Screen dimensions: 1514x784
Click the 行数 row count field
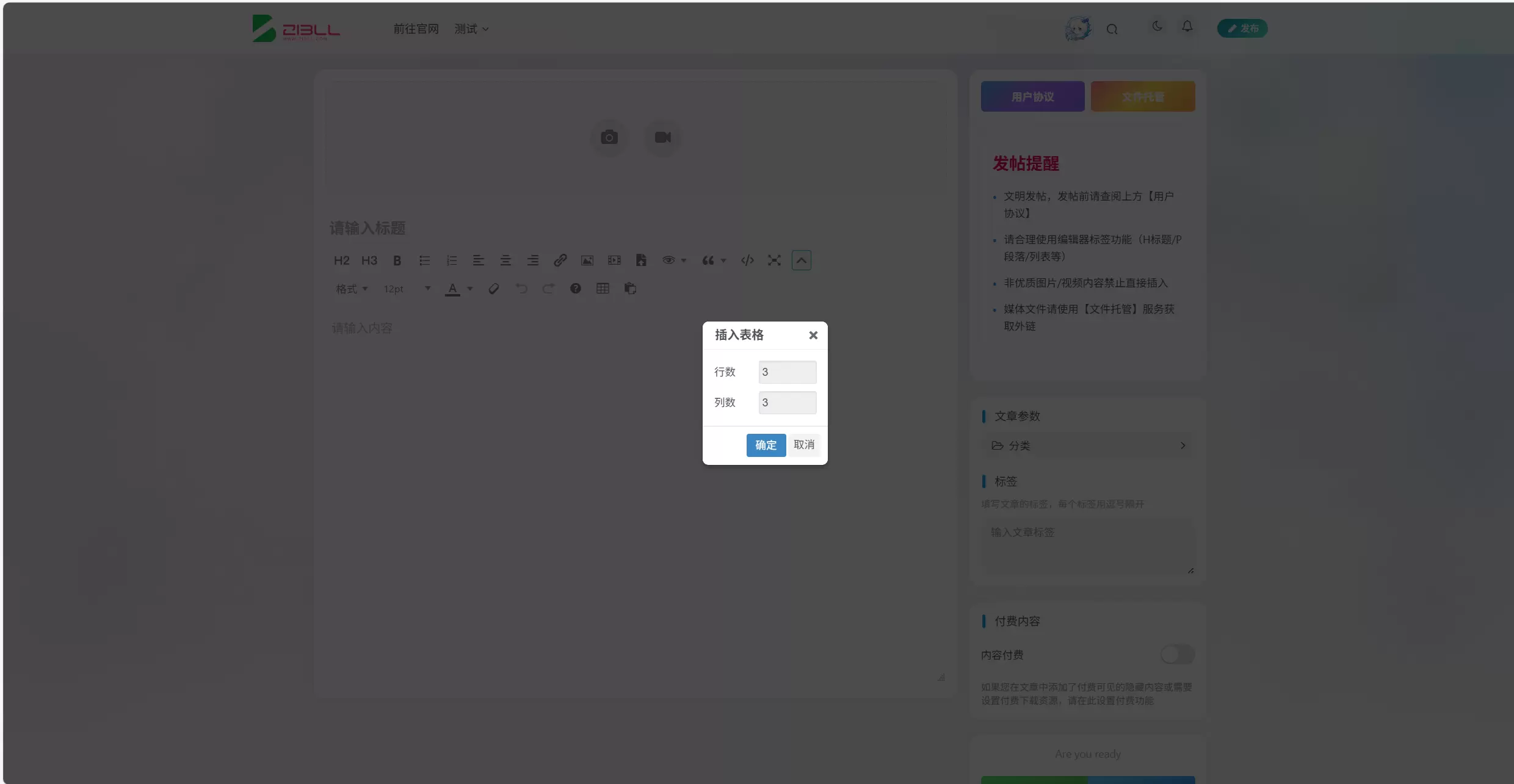coord(787,372)
